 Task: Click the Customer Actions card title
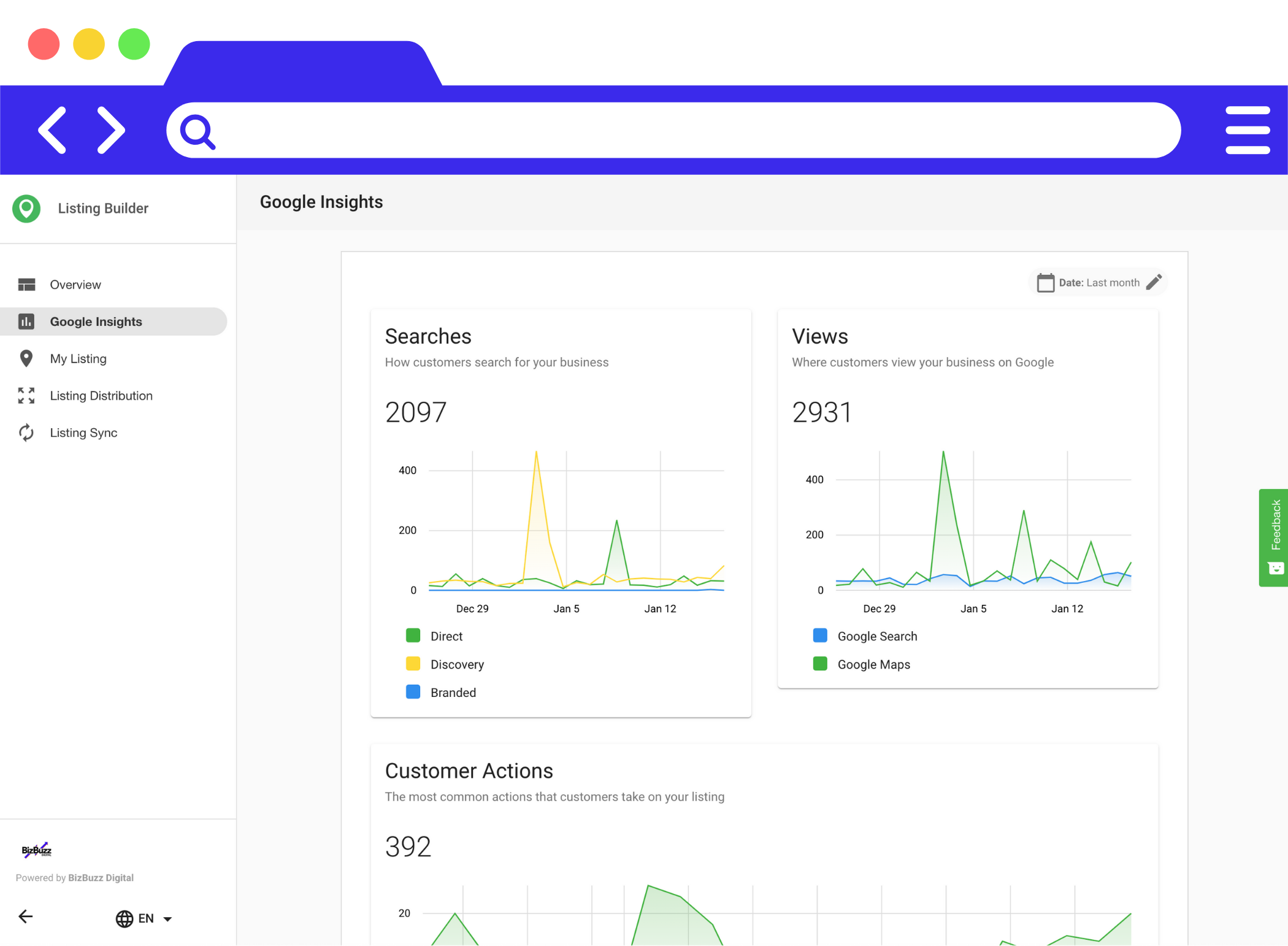[469, 771]
